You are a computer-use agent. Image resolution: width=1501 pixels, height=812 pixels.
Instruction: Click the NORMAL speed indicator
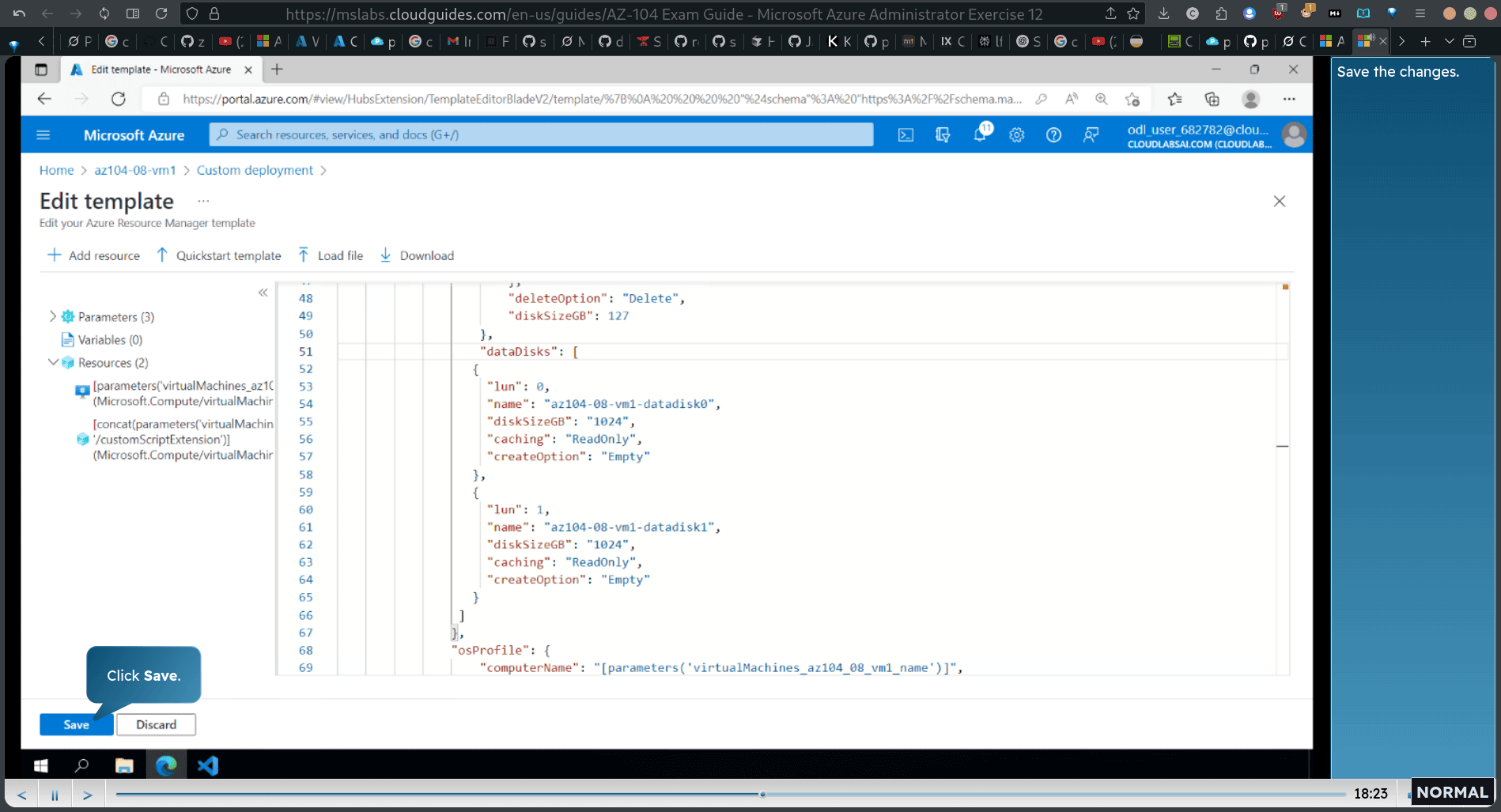1452,792
